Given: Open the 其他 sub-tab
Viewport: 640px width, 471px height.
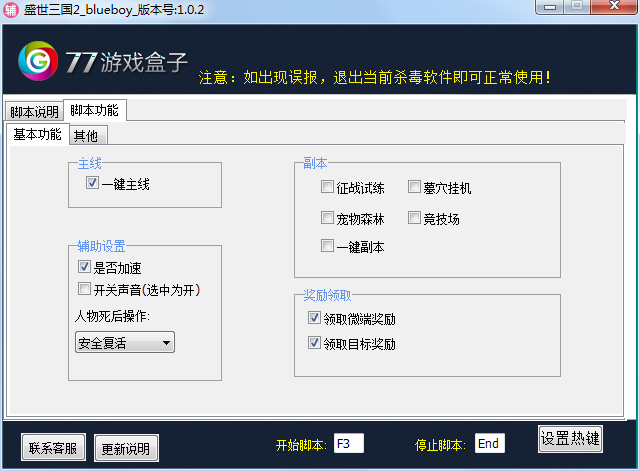Looking at the screenshot, I should coord(86,136).
